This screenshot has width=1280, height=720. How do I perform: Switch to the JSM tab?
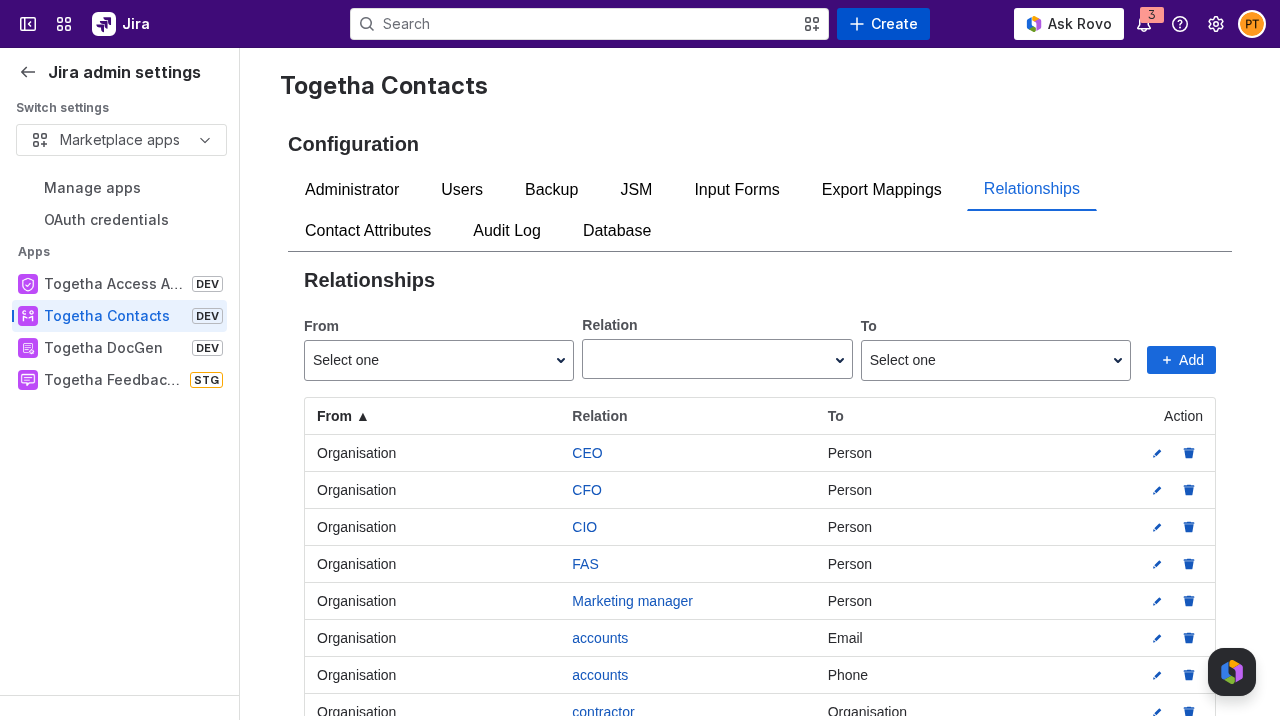pos(636,190)
